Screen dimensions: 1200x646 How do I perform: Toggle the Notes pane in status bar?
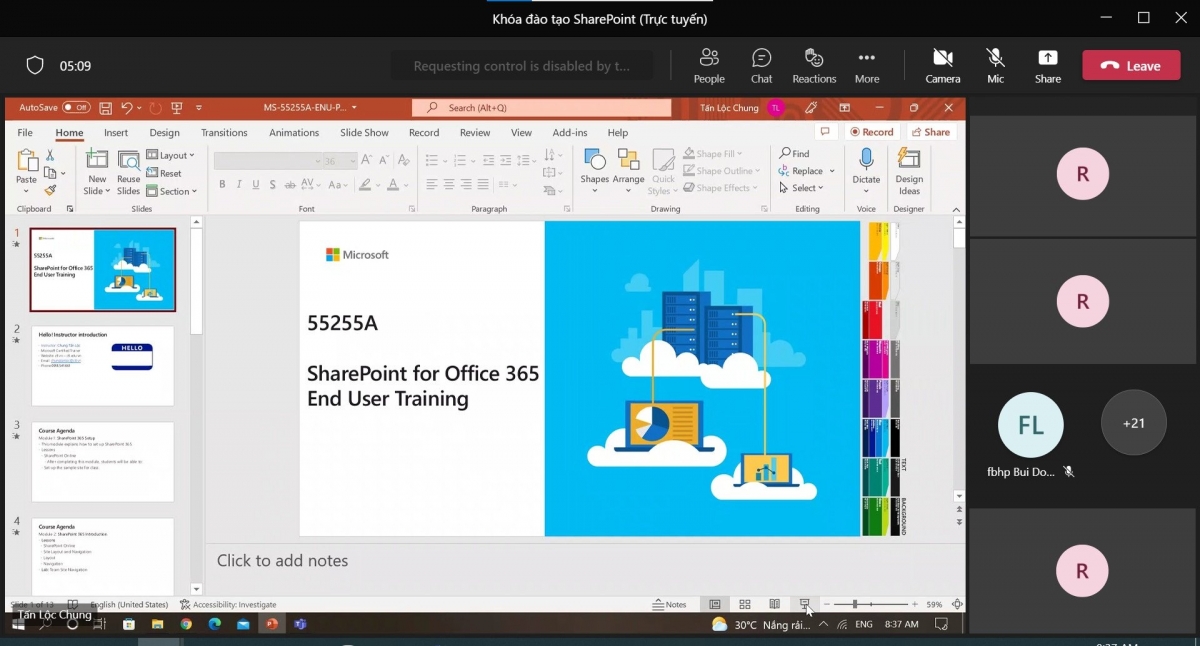pos(669,605)
